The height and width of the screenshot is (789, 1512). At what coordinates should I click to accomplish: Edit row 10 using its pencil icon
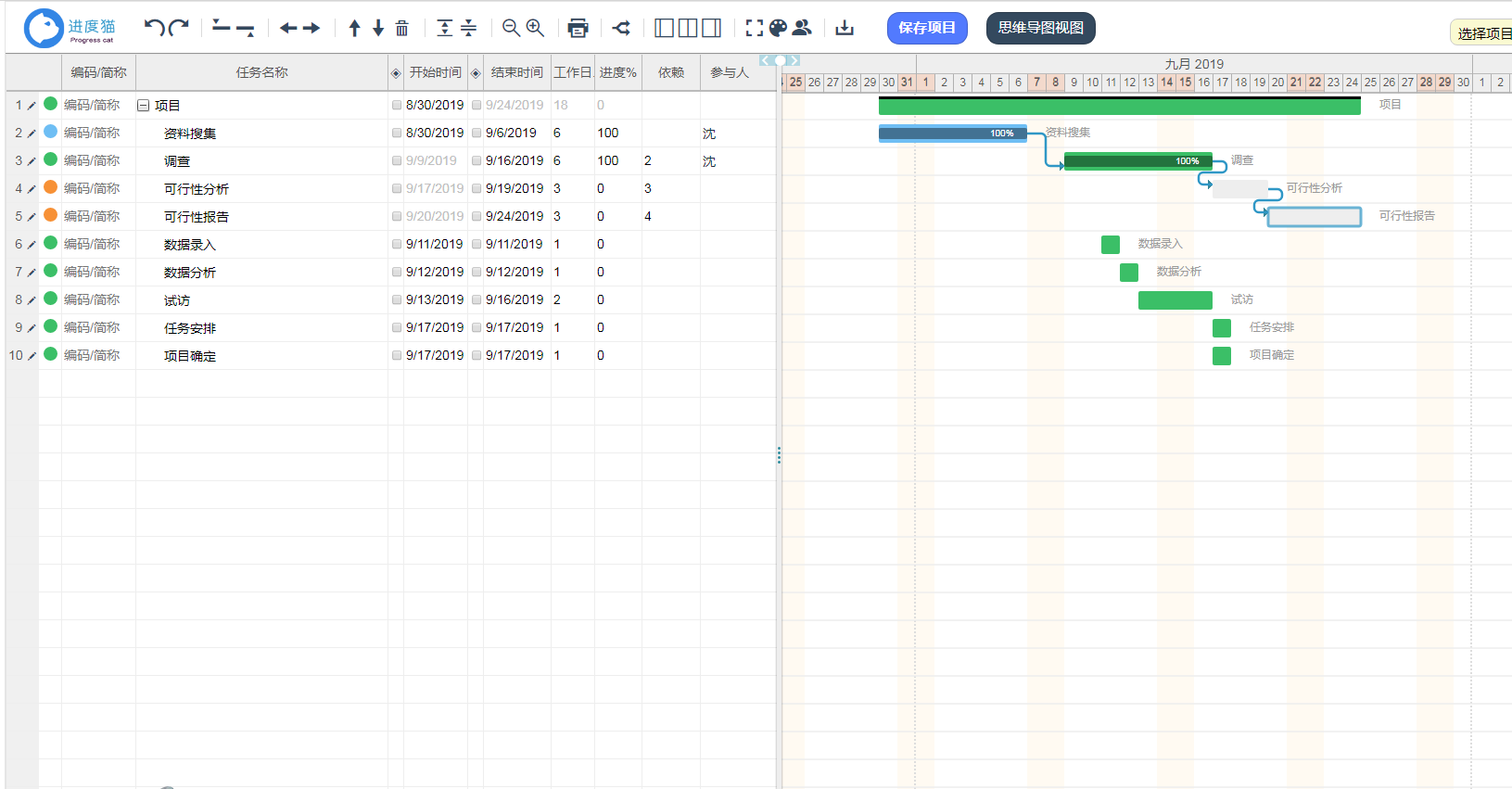click(x=32, y=356)
